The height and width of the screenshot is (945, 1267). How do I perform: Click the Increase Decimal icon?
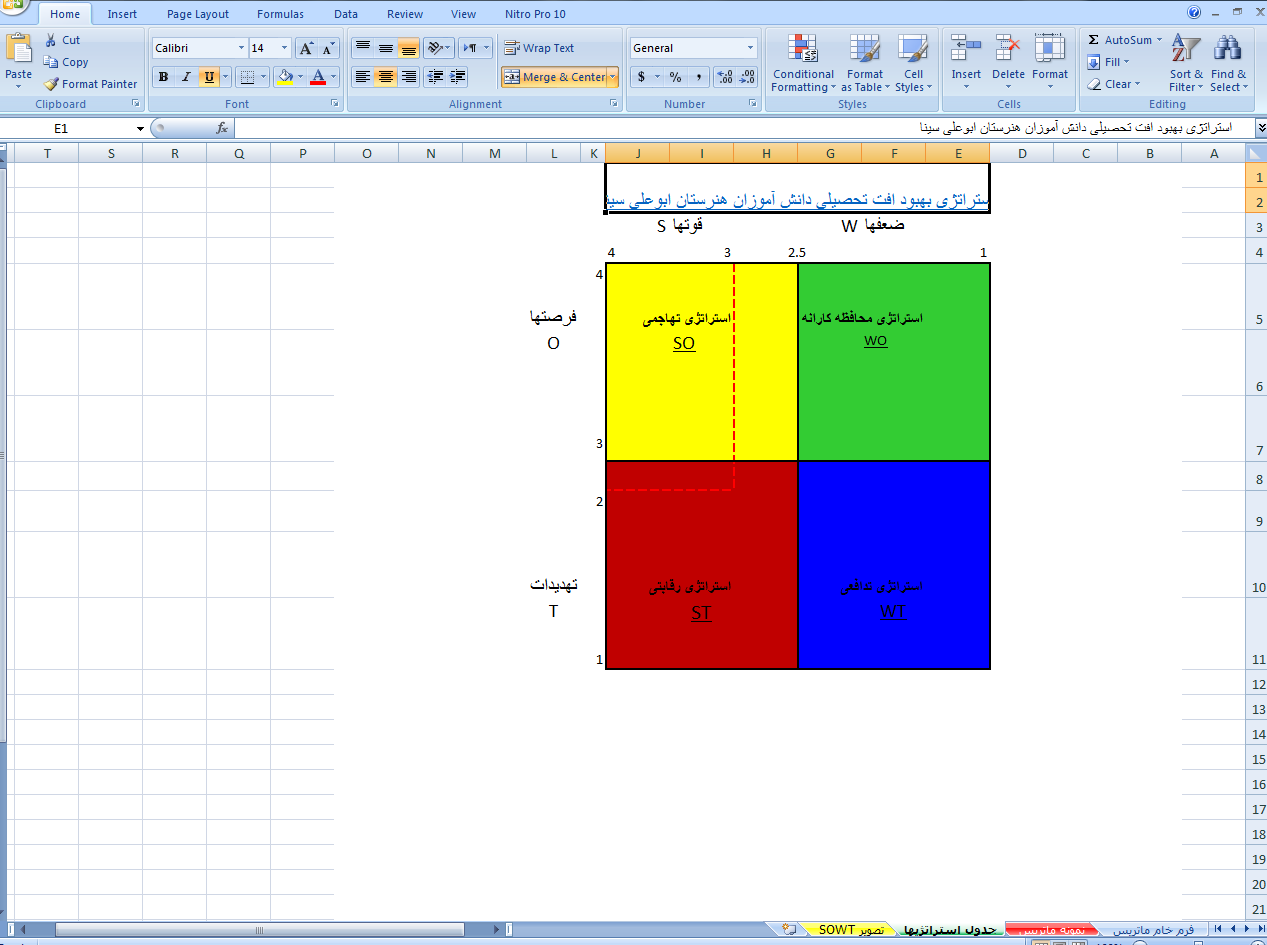point(725,77)
